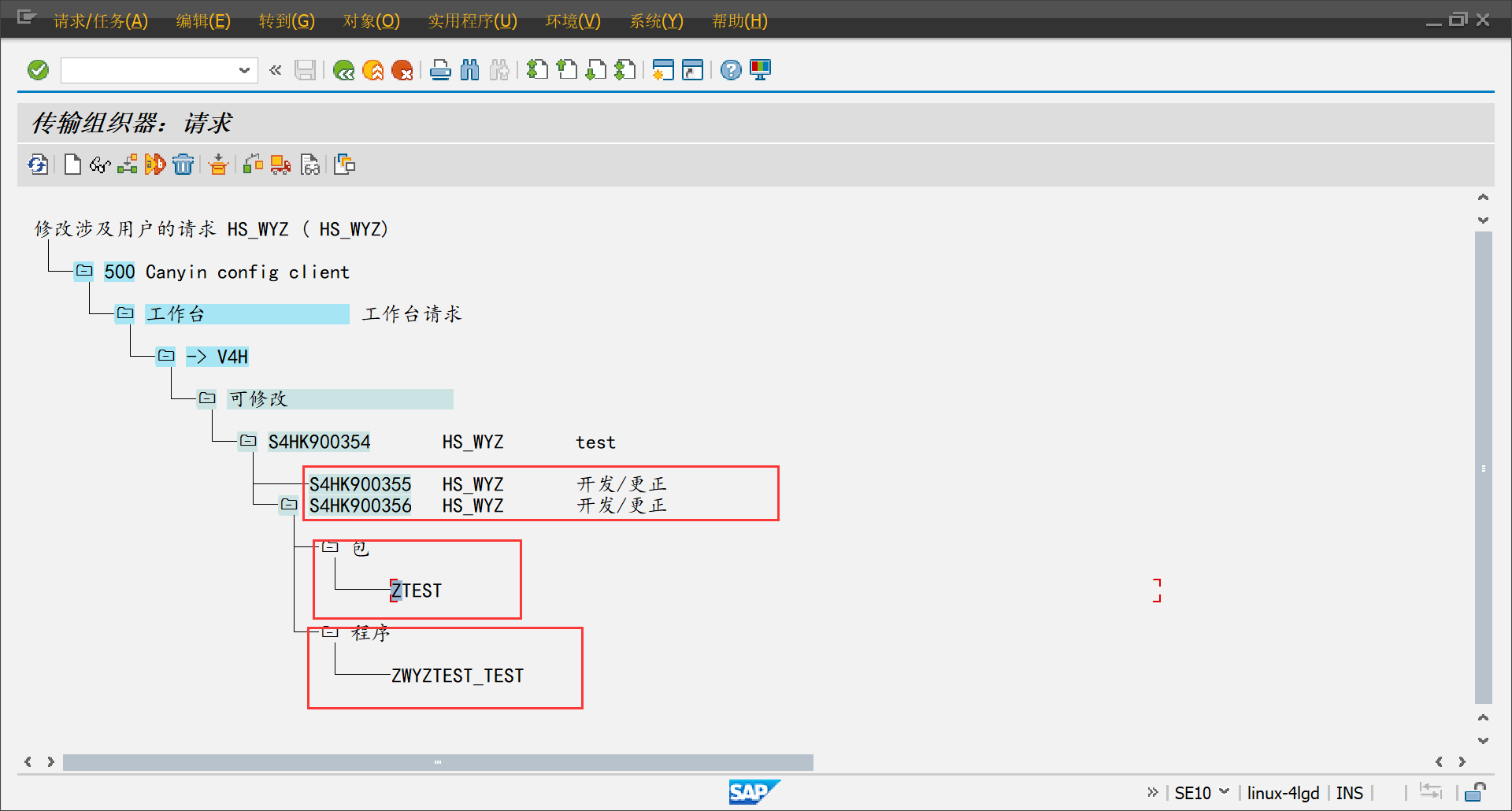Click the Include objects box icon
The width and height of the screenshot is (1512, 811).
(218, 165)
